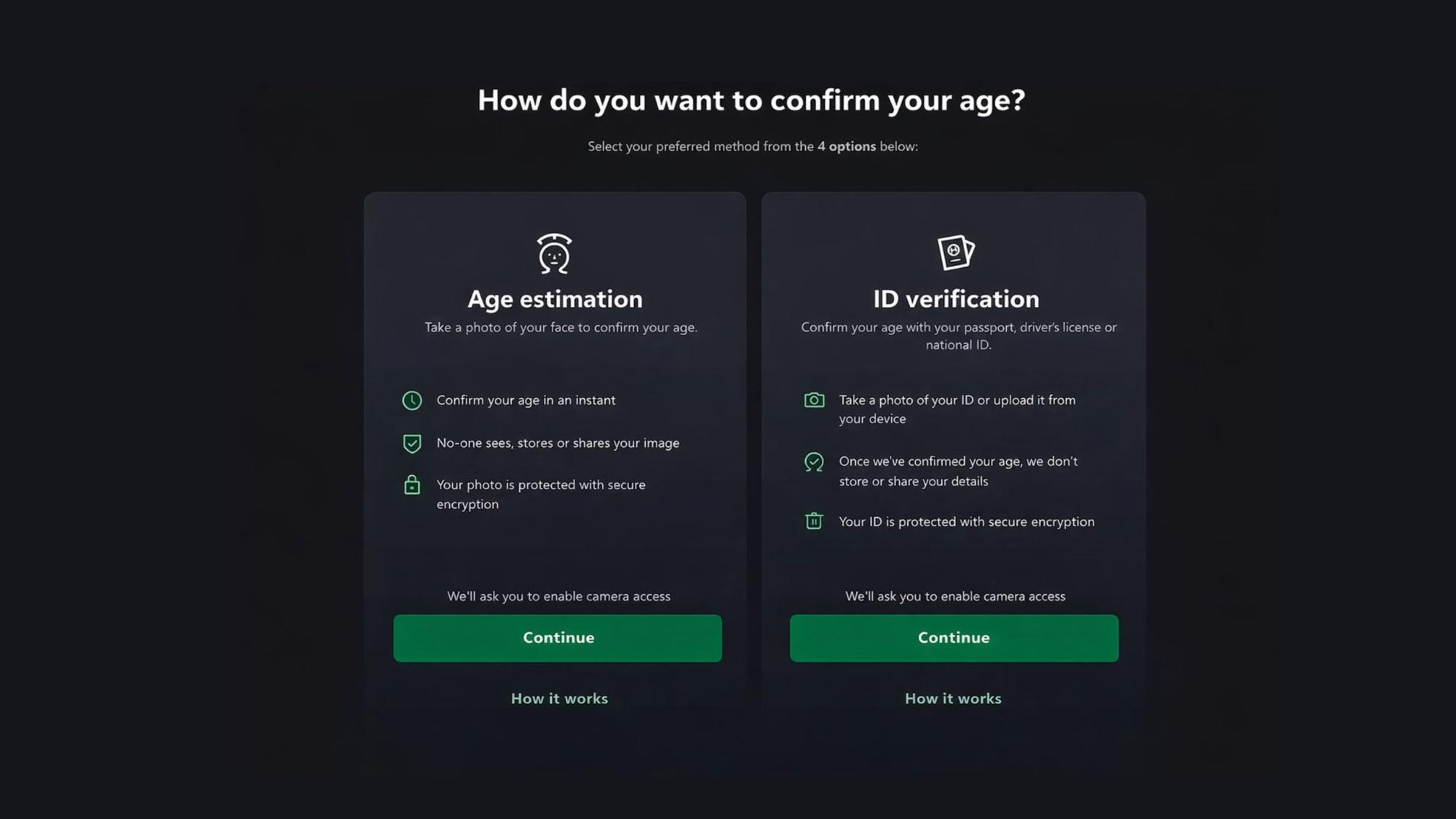Click the camera icon beside ID photo text
1456x819 pixels.
tap(814, 400)
